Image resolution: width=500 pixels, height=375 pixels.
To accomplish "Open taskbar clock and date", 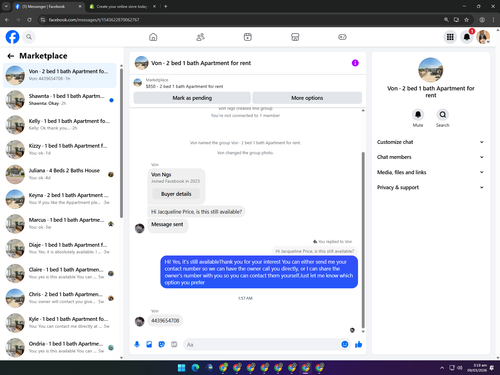I will click(x=477, y=368).
